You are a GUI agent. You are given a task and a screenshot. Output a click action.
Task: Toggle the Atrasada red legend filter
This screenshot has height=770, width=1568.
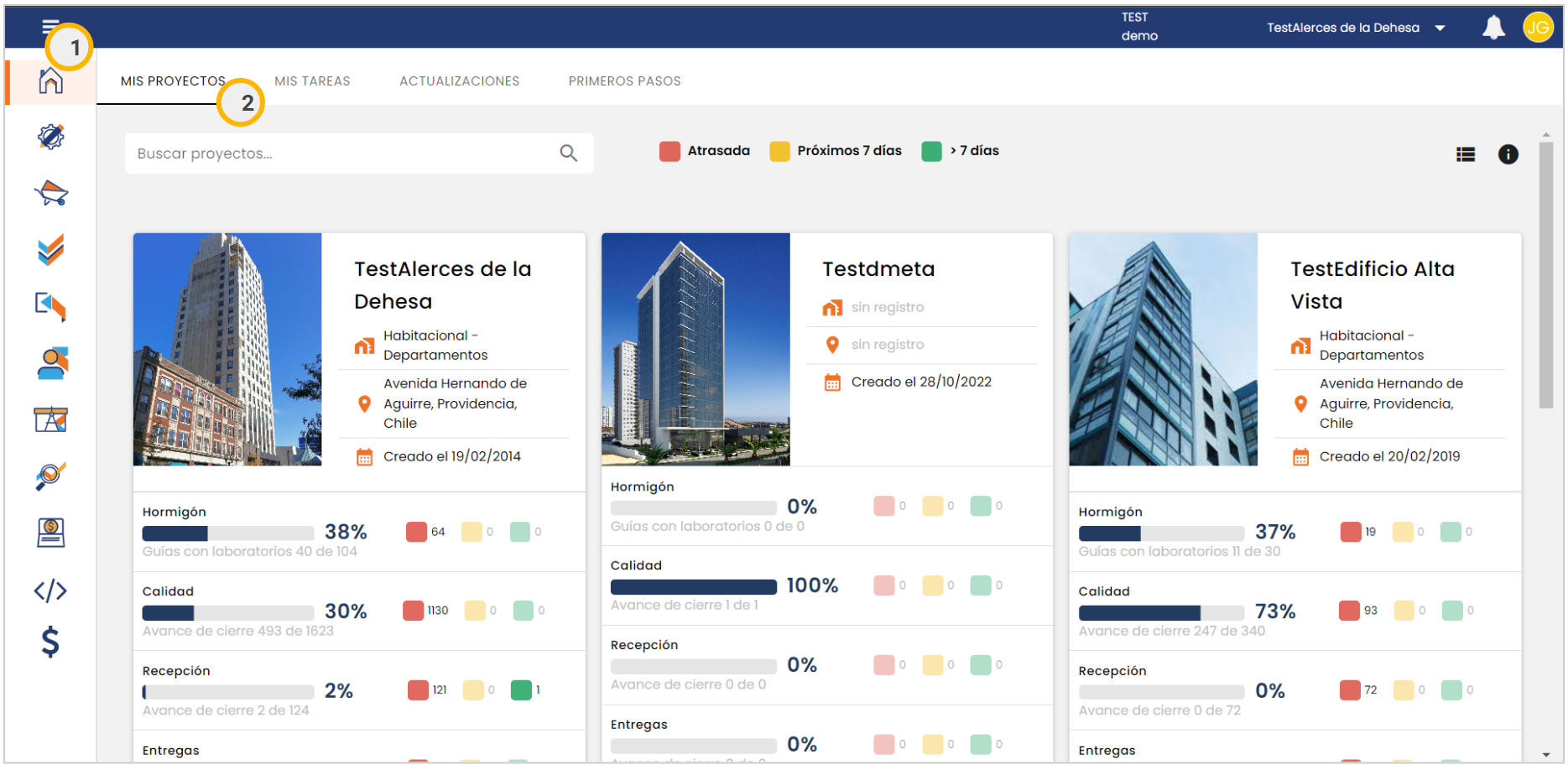pos(669,151)
